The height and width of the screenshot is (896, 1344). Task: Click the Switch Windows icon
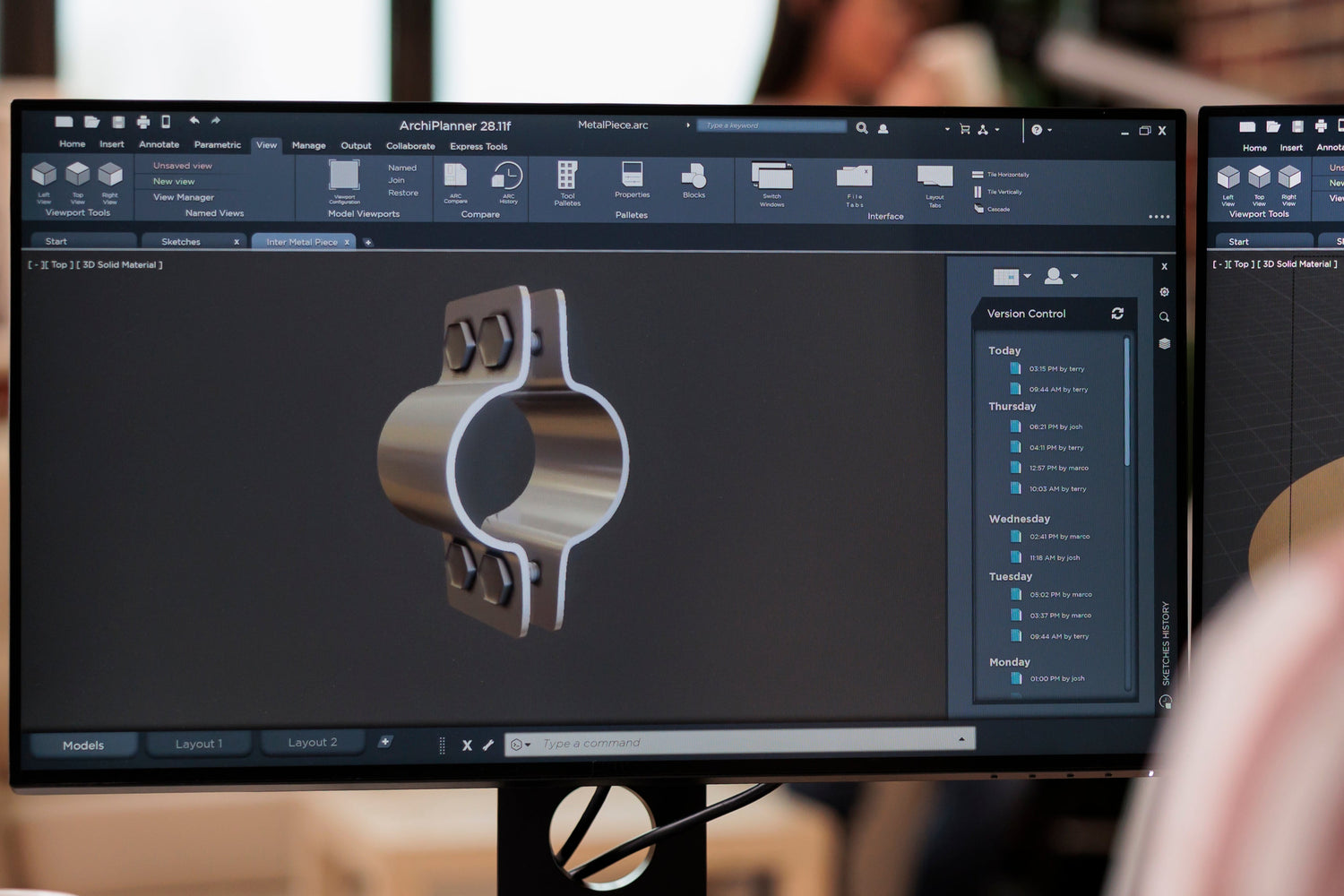click(771, 176)
